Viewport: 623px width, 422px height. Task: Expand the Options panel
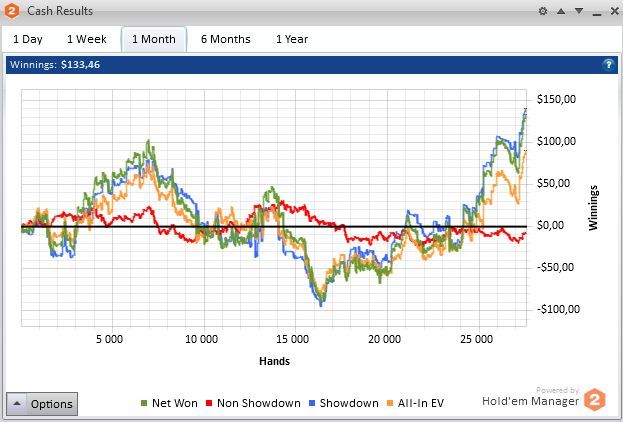click(42, 404)
